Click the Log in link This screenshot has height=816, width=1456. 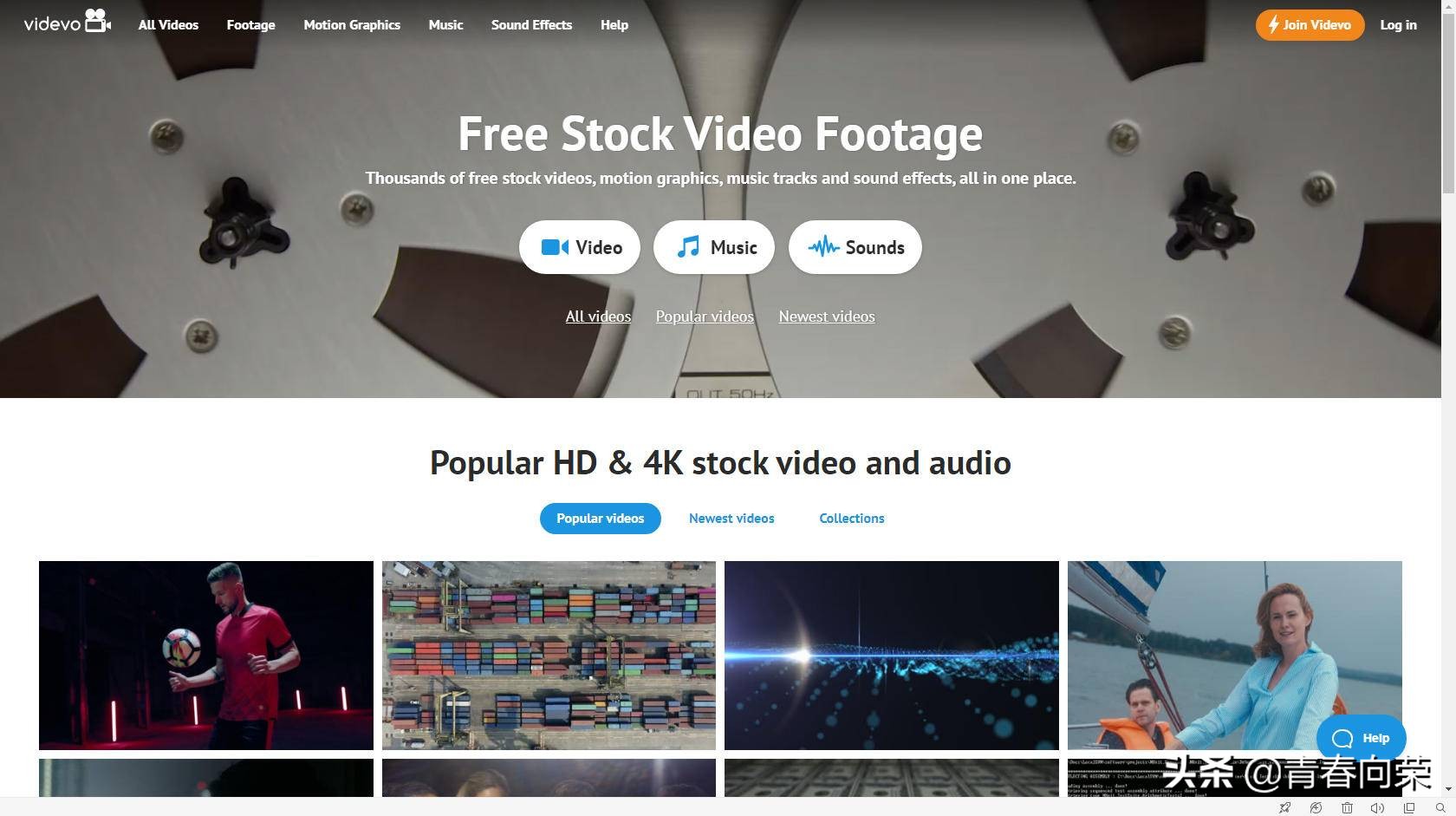[1398, 25]
